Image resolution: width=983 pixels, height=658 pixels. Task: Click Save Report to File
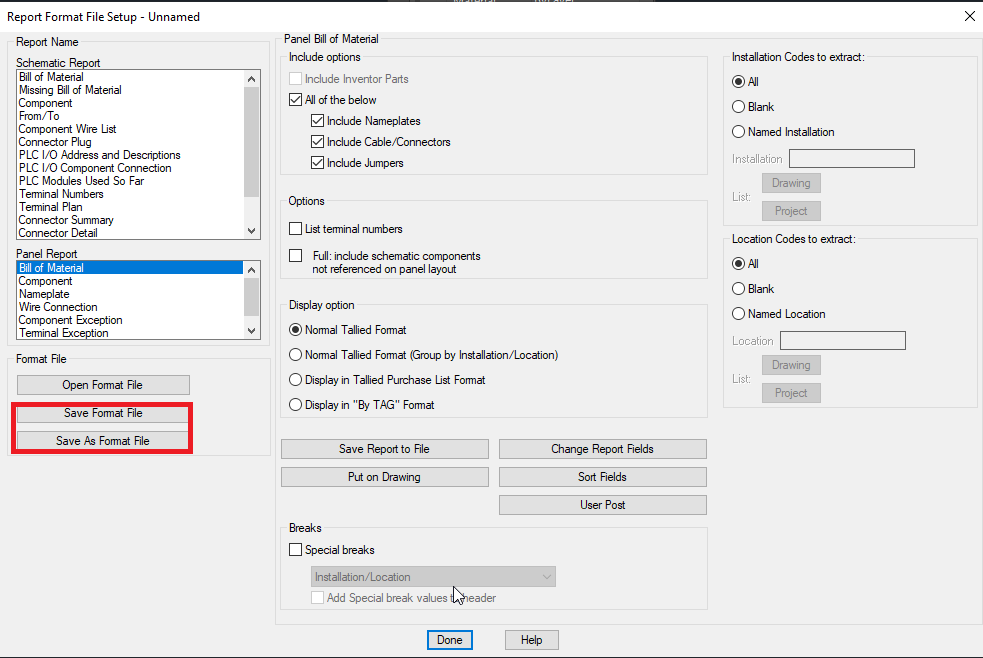[x=384, y=448]
